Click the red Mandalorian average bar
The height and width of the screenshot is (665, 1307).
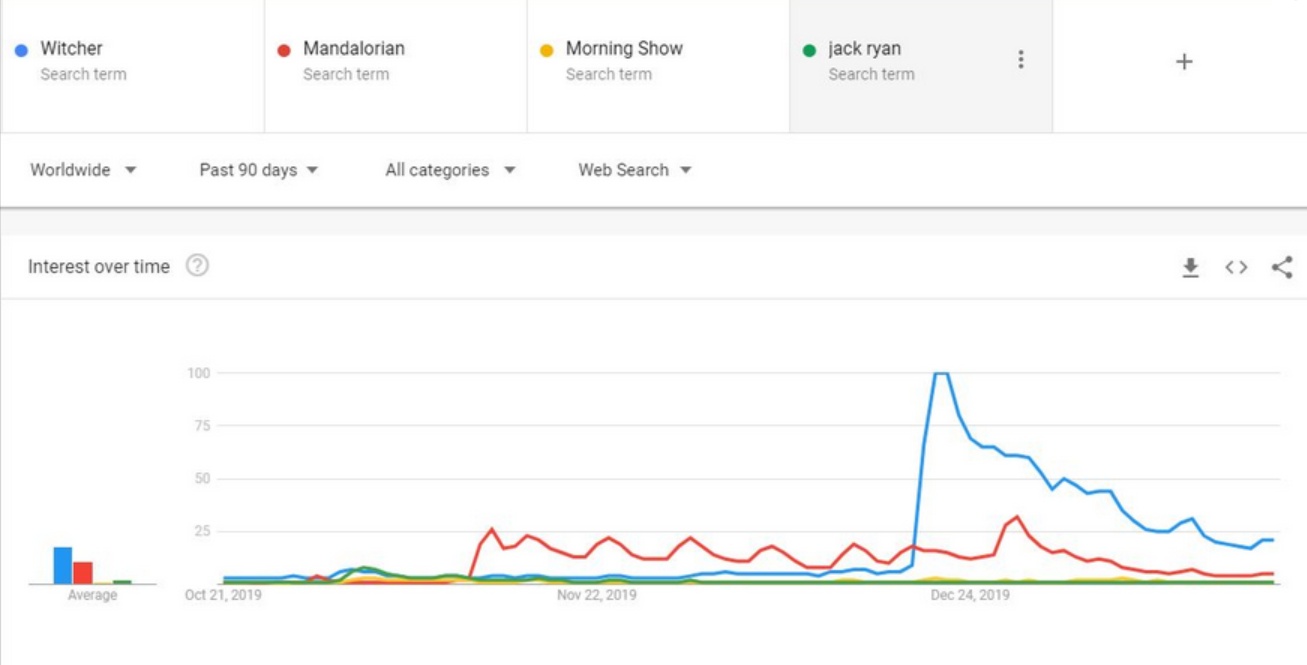point(82,572)
